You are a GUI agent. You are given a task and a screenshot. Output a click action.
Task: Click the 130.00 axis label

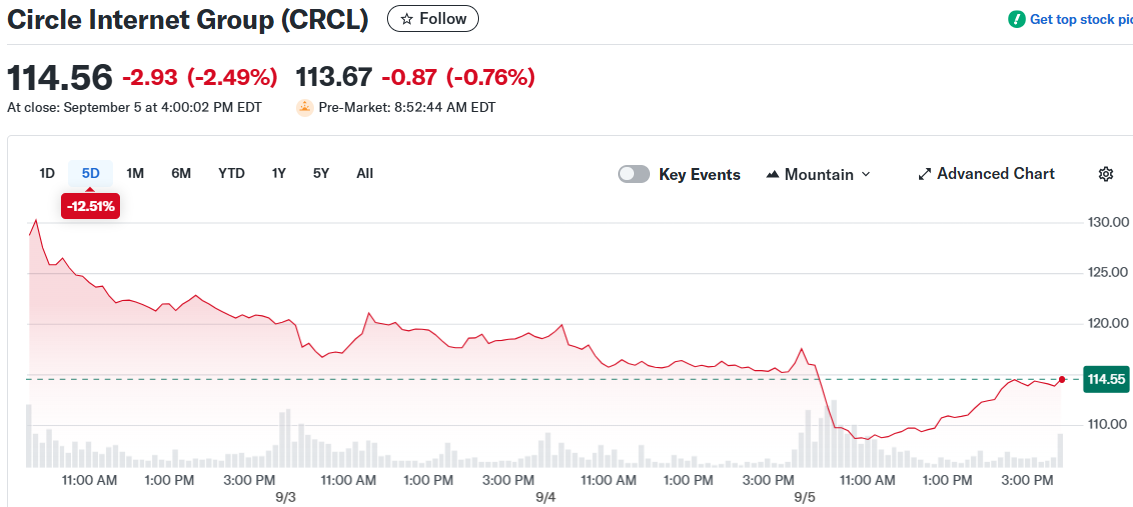(x=1108, y=222)
